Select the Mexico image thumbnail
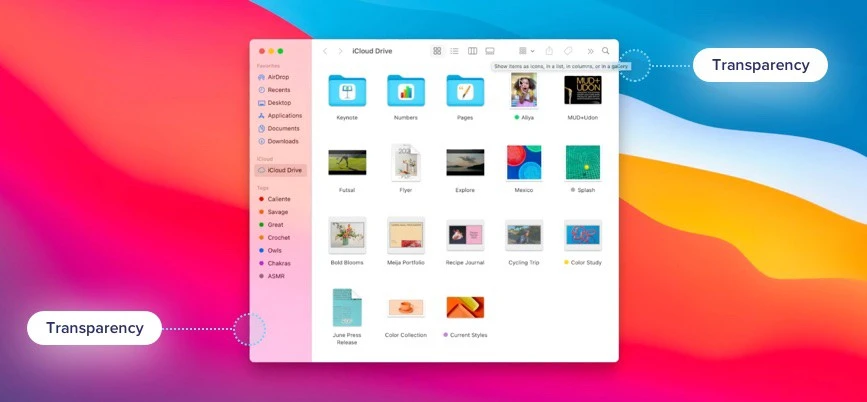The width and height of the screenshot is (867, 402). [x=524, y=163]
